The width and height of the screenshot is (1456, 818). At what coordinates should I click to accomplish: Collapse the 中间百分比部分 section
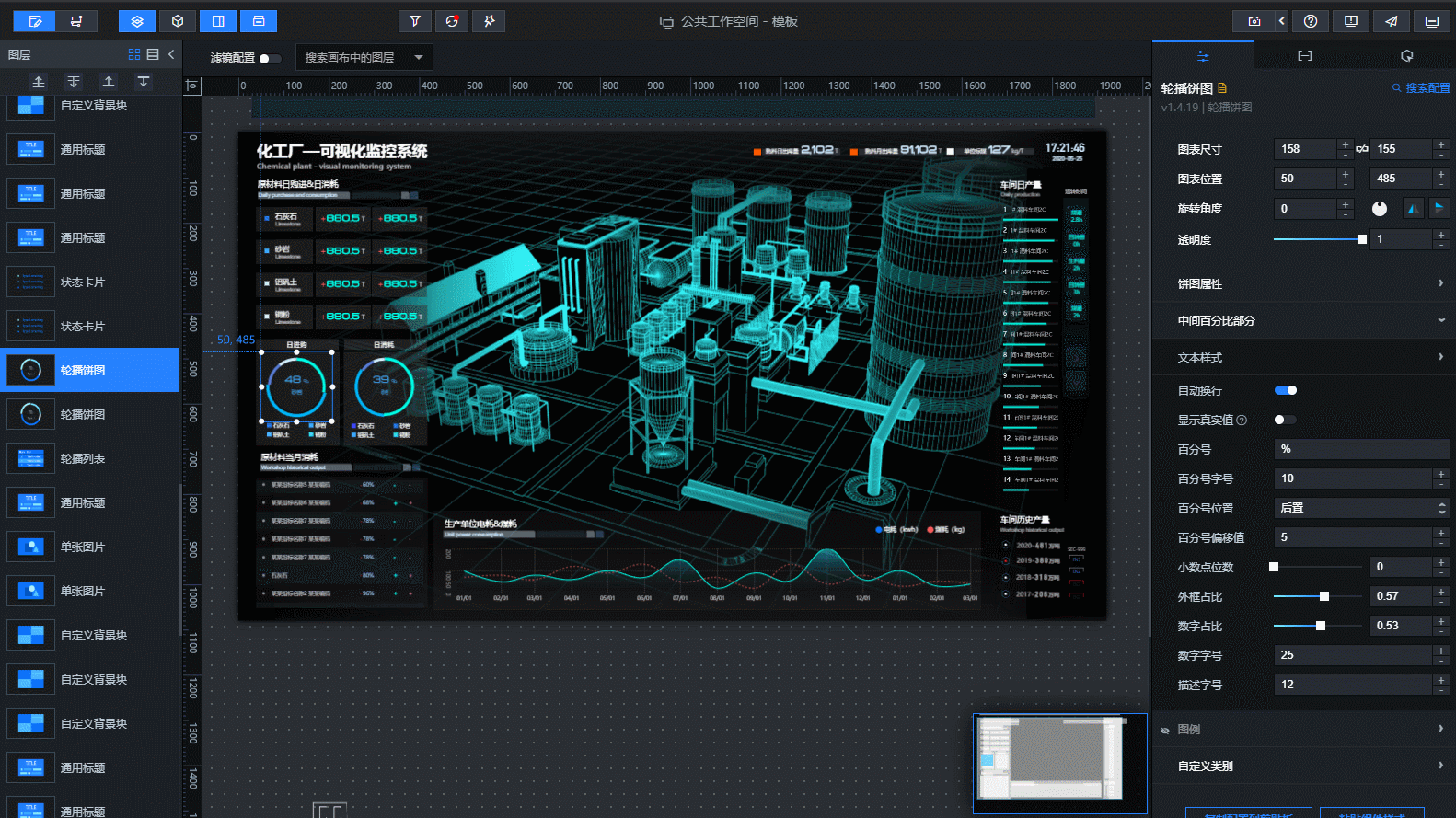(1303, 320)
